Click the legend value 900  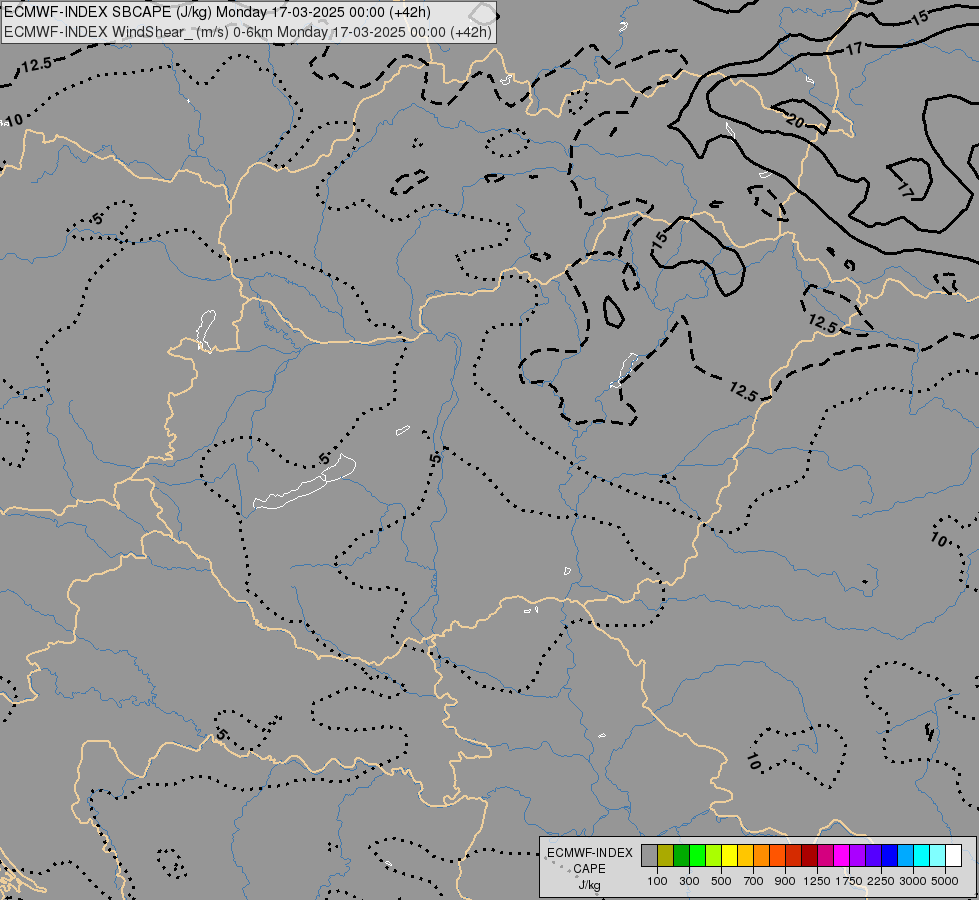[x=785, y=881]
